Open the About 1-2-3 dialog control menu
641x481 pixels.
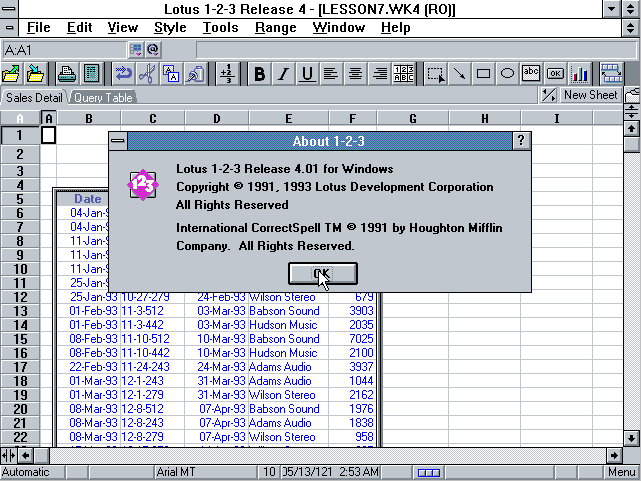coord(118,141)
